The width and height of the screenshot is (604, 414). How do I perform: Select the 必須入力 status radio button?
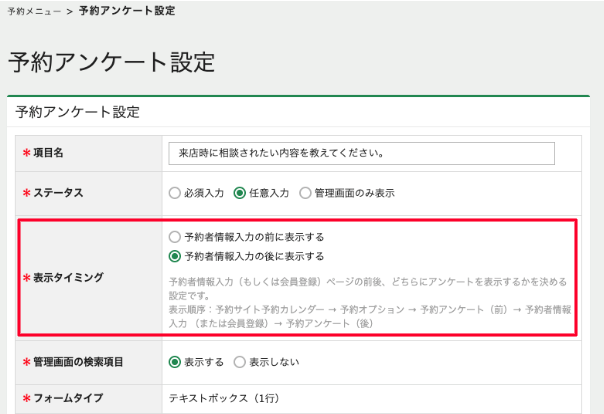(x=175, y=193)
